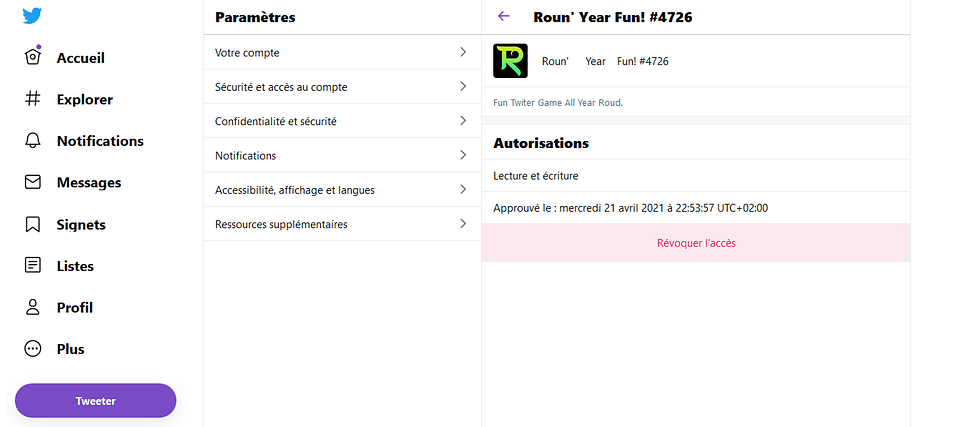The height and width of the screenshot is (427, 958).
Task: Expand Confidentialité et sécurité chevron
Action: [x=463, y=121]
